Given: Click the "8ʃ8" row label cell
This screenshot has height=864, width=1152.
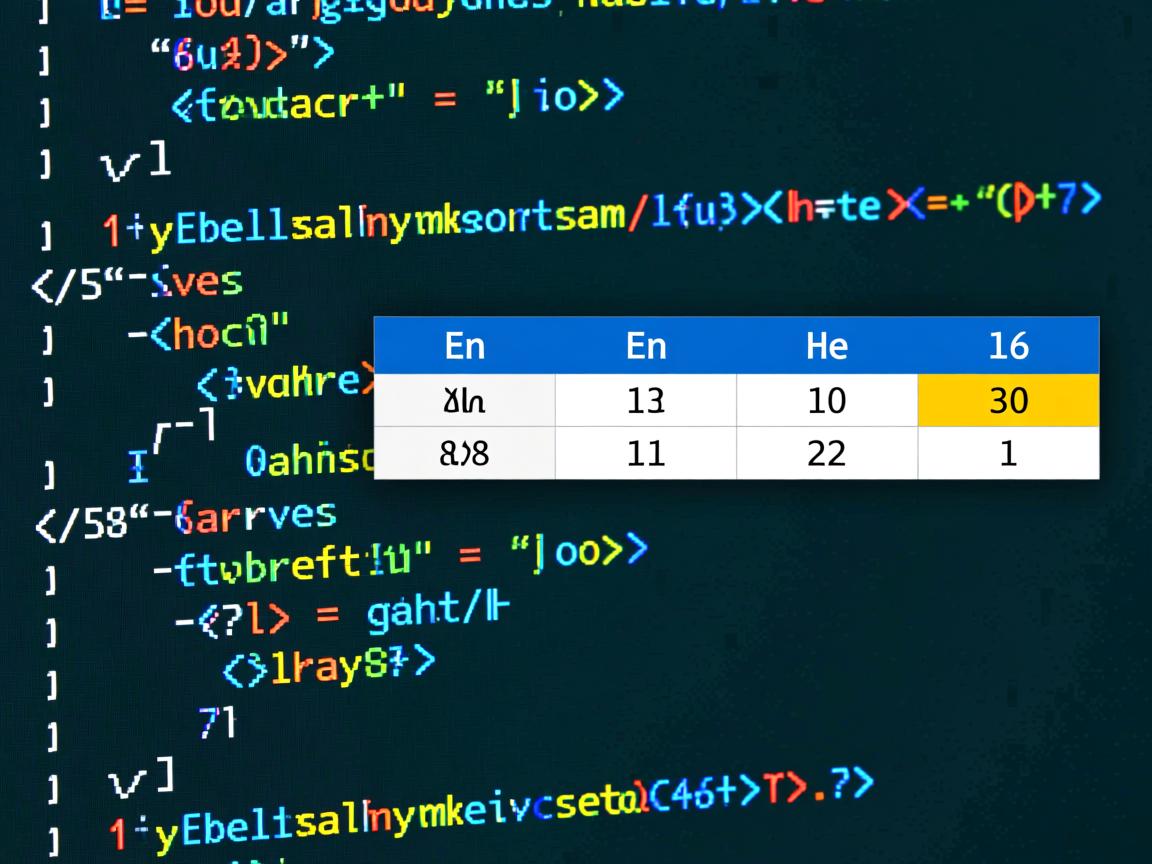Looking at the screenshot, I should (464, 453).
